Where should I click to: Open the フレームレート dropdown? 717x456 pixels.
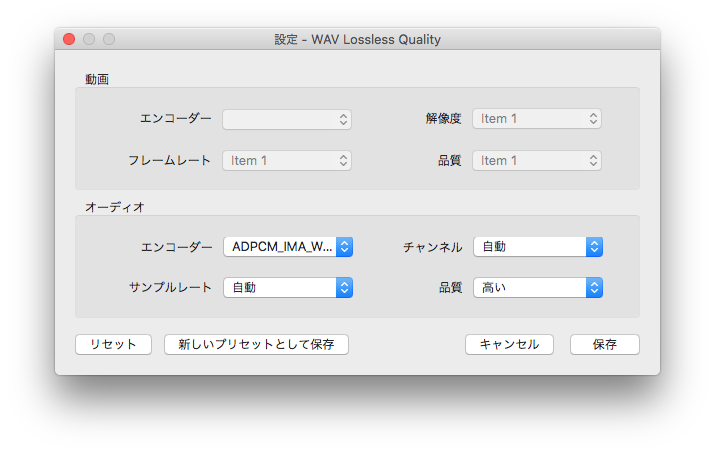tap(287, 160)
